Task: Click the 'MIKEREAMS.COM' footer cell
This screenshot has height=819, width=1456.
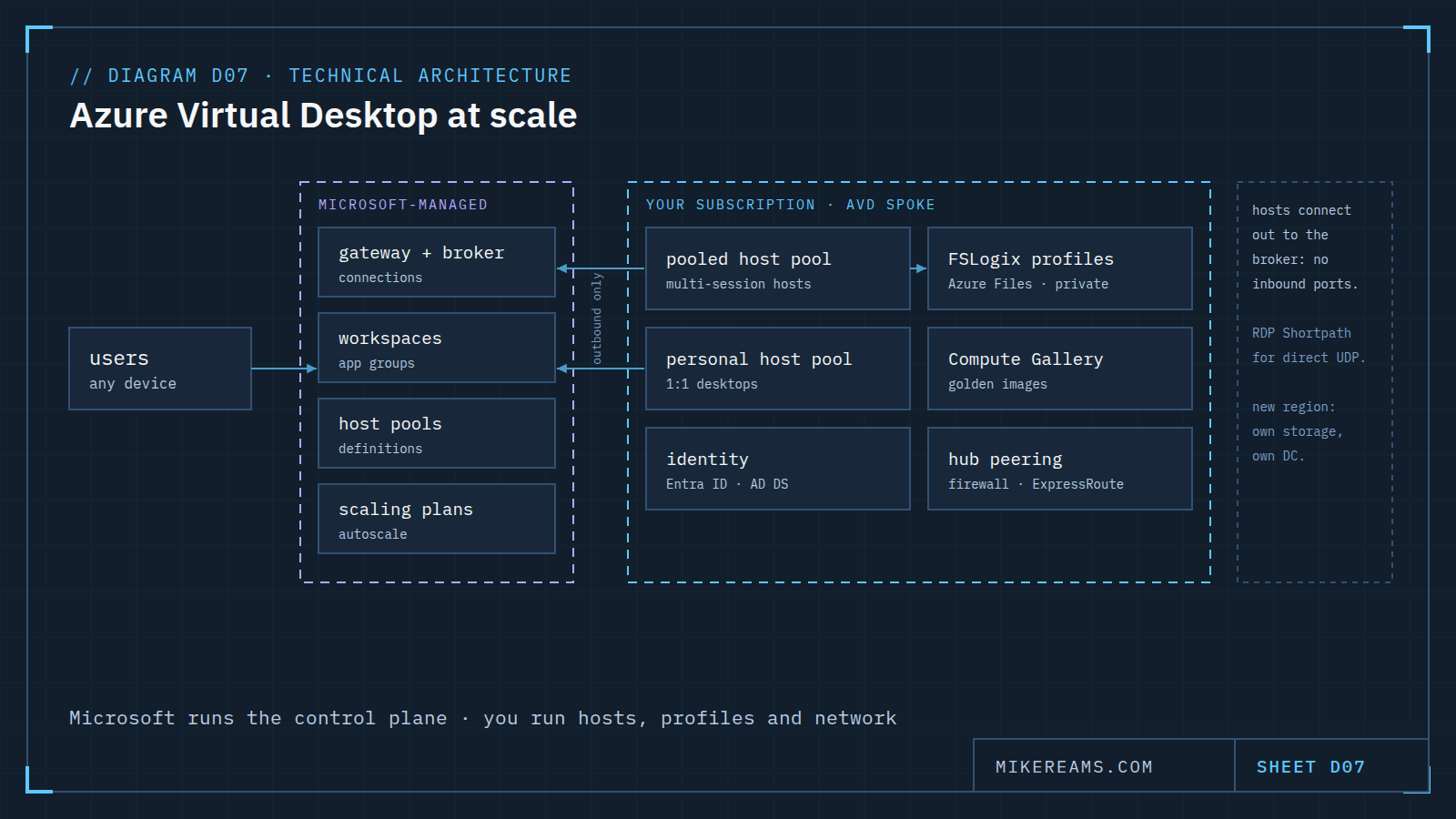Action: click(x=1104, y=765)
